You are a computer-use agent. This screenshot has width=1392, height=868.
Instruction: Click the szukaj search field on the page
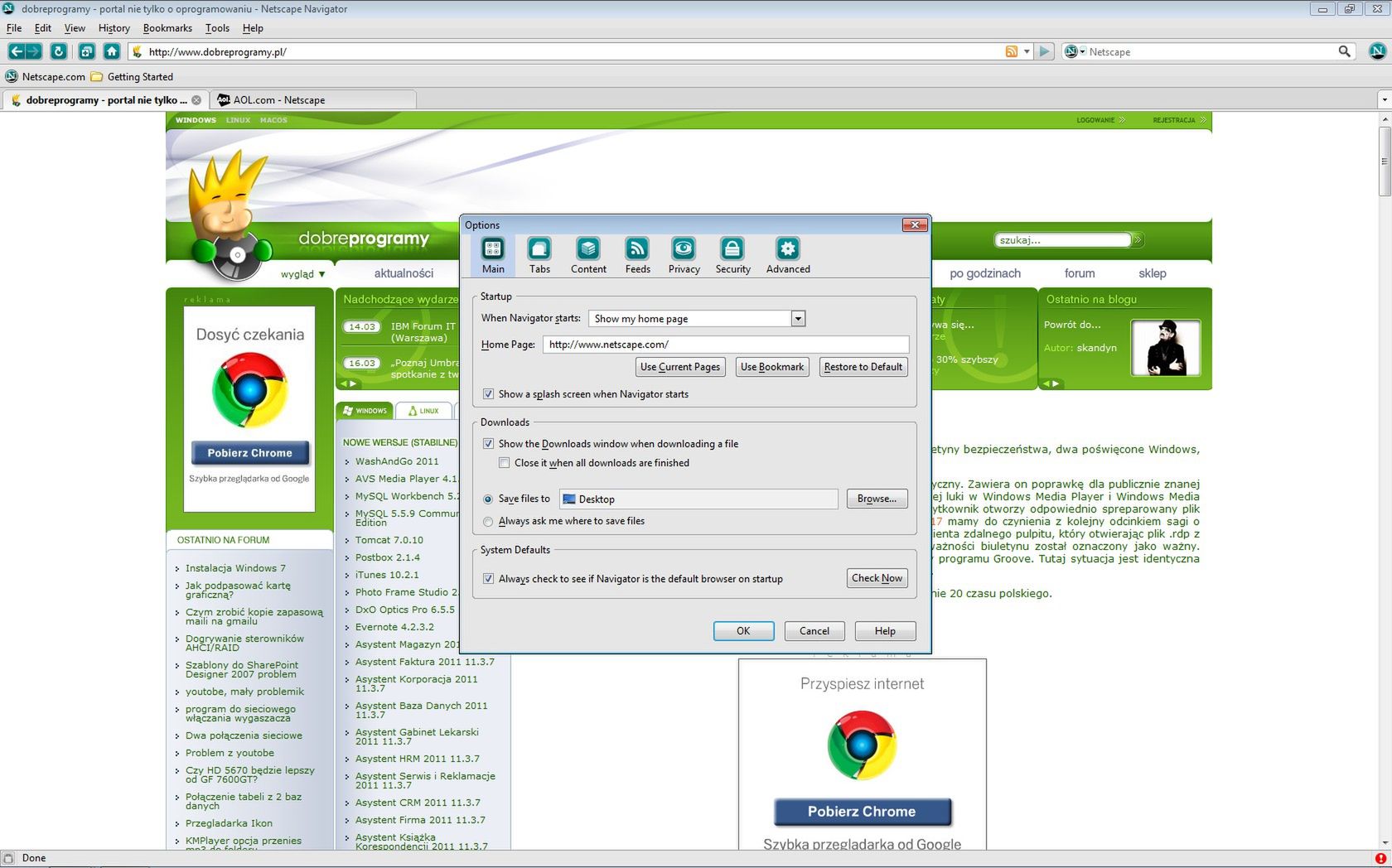click(1062, 240)
